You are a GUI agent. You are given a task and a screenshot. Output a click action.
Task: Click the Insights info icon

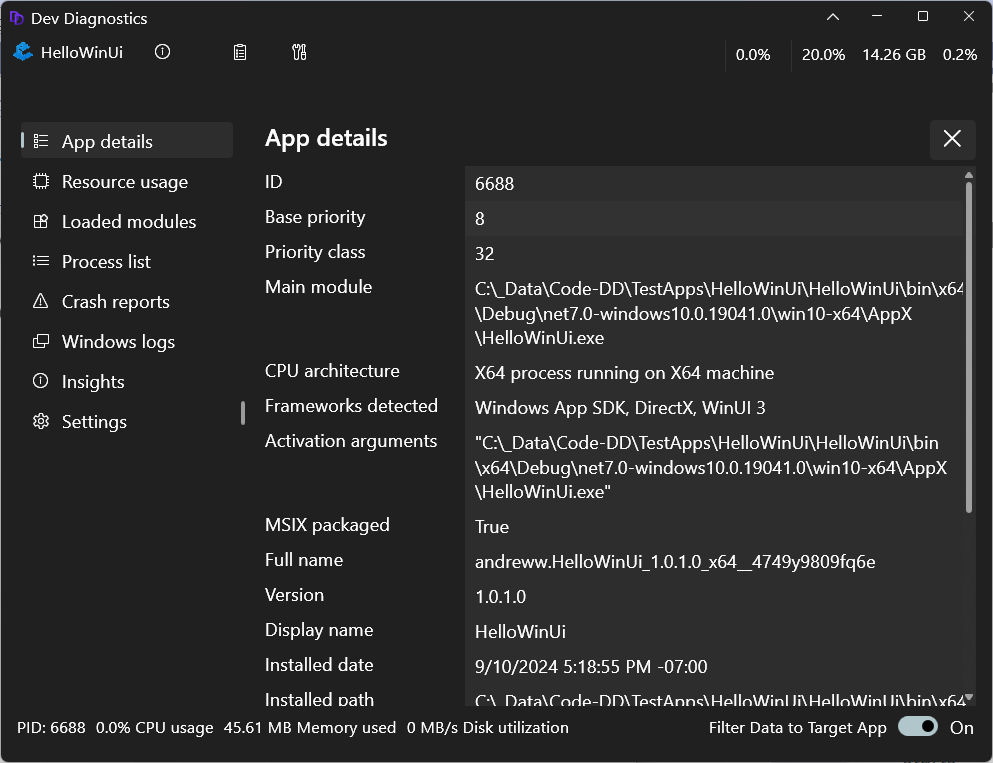tap(41, 381)
